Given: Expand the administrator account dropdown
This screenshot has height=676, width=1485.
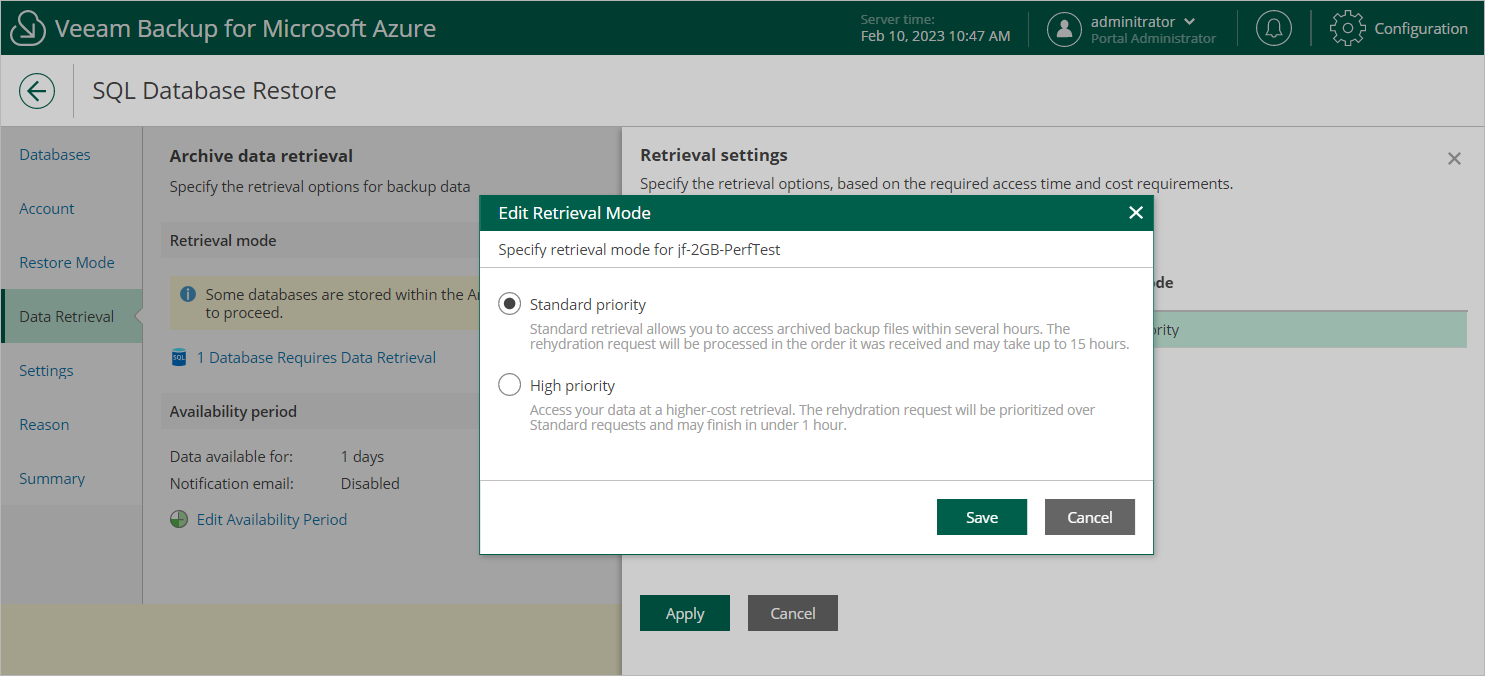Looking at the screenshot, I should (x=1189, y=21).
